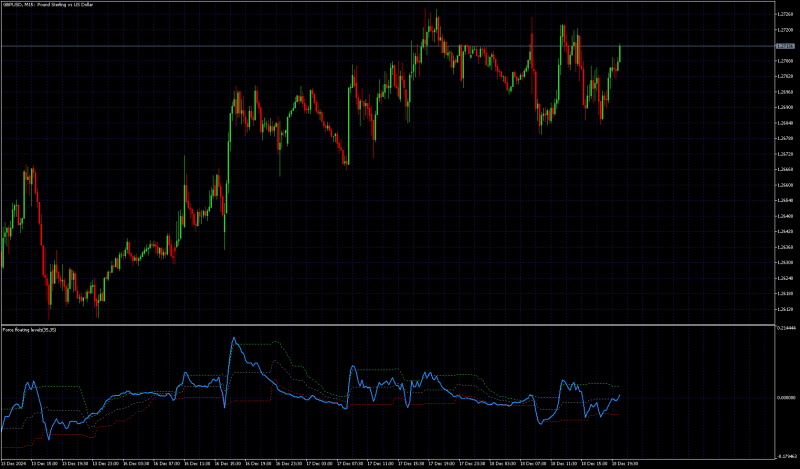Click the horizontal current bid price line
This screenshot has width=800, height=469.
point(388,46)
